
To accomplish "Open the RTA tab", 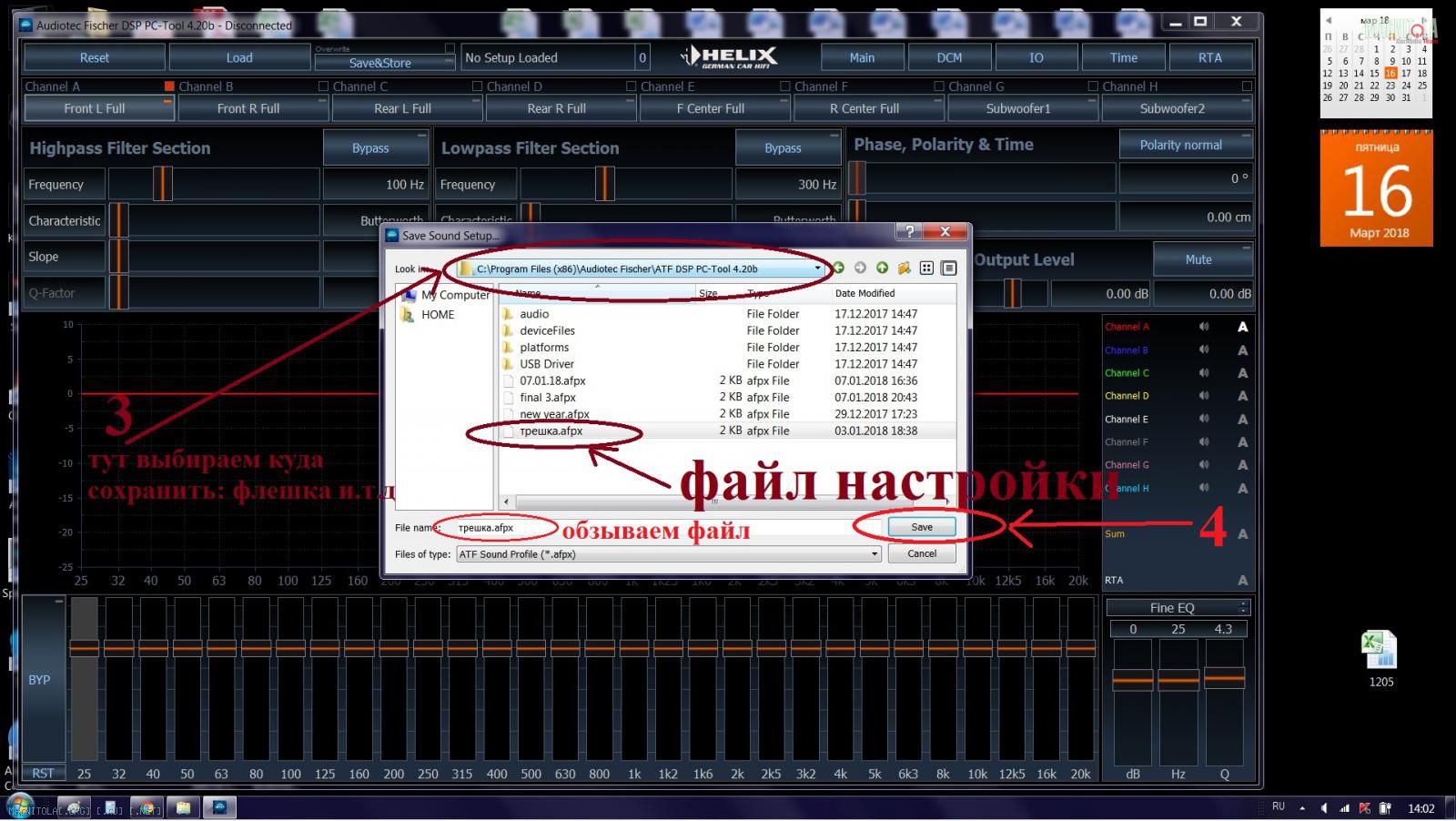I will pos(1210,57).
